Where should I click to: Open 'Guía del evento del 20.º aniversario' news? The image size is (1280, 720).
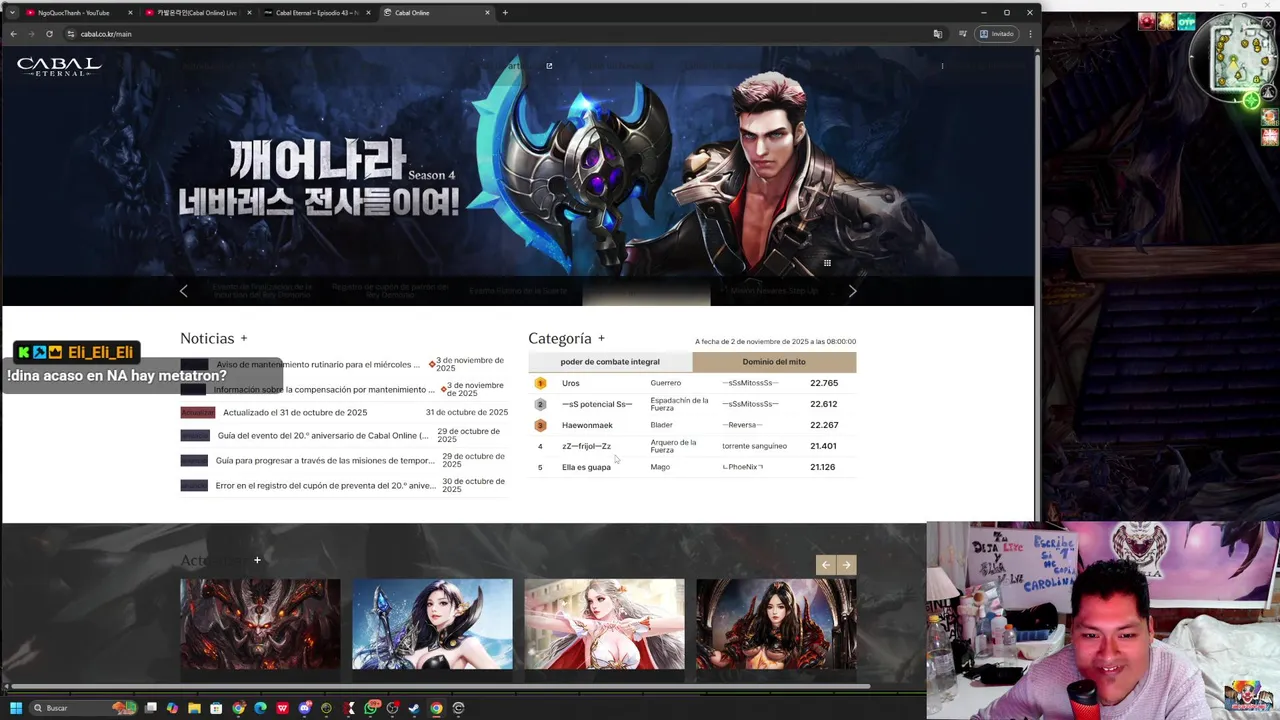pos(323,436)
